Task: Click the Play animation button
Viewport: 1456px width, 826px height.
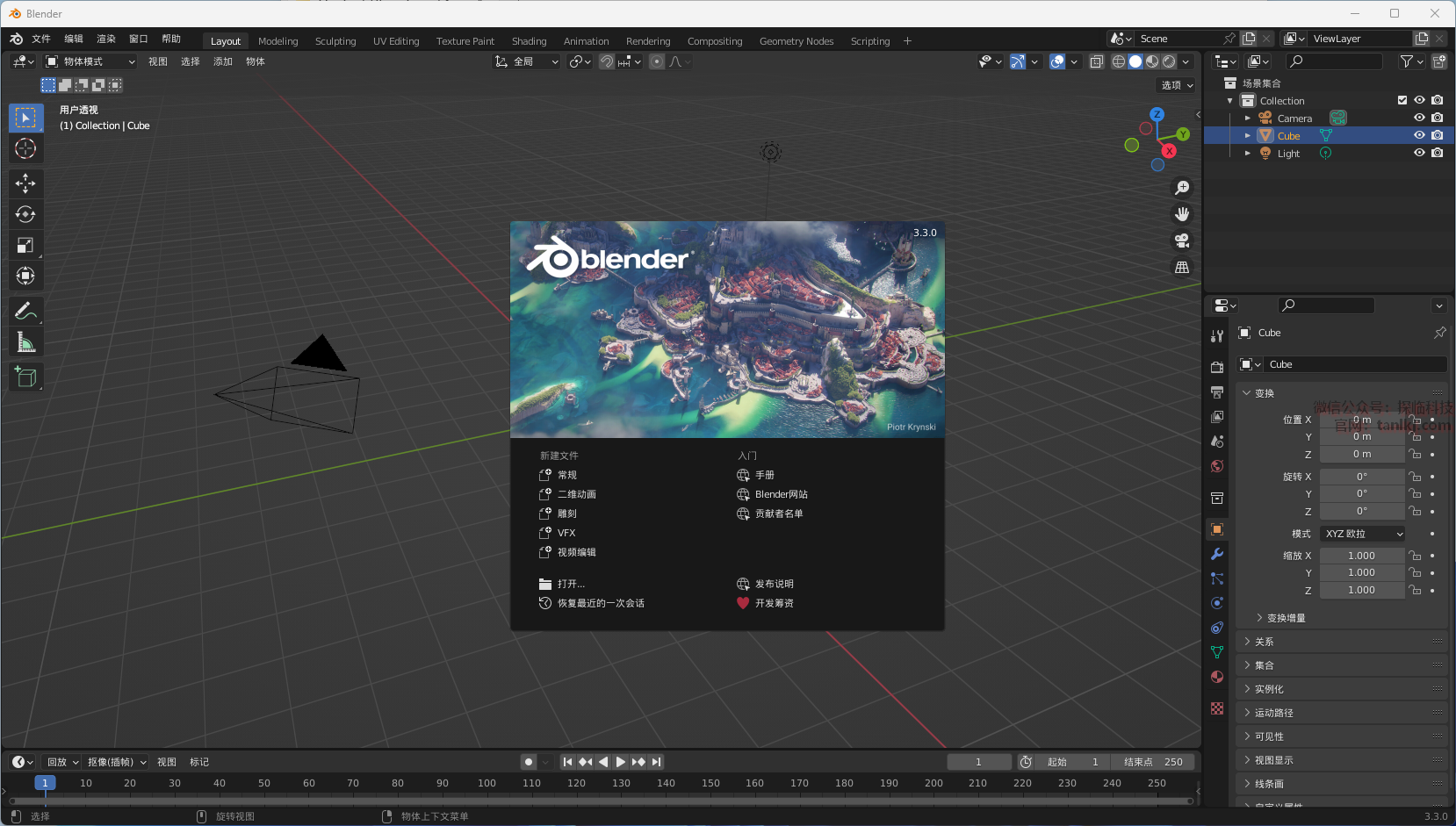Action: [621, 762]
